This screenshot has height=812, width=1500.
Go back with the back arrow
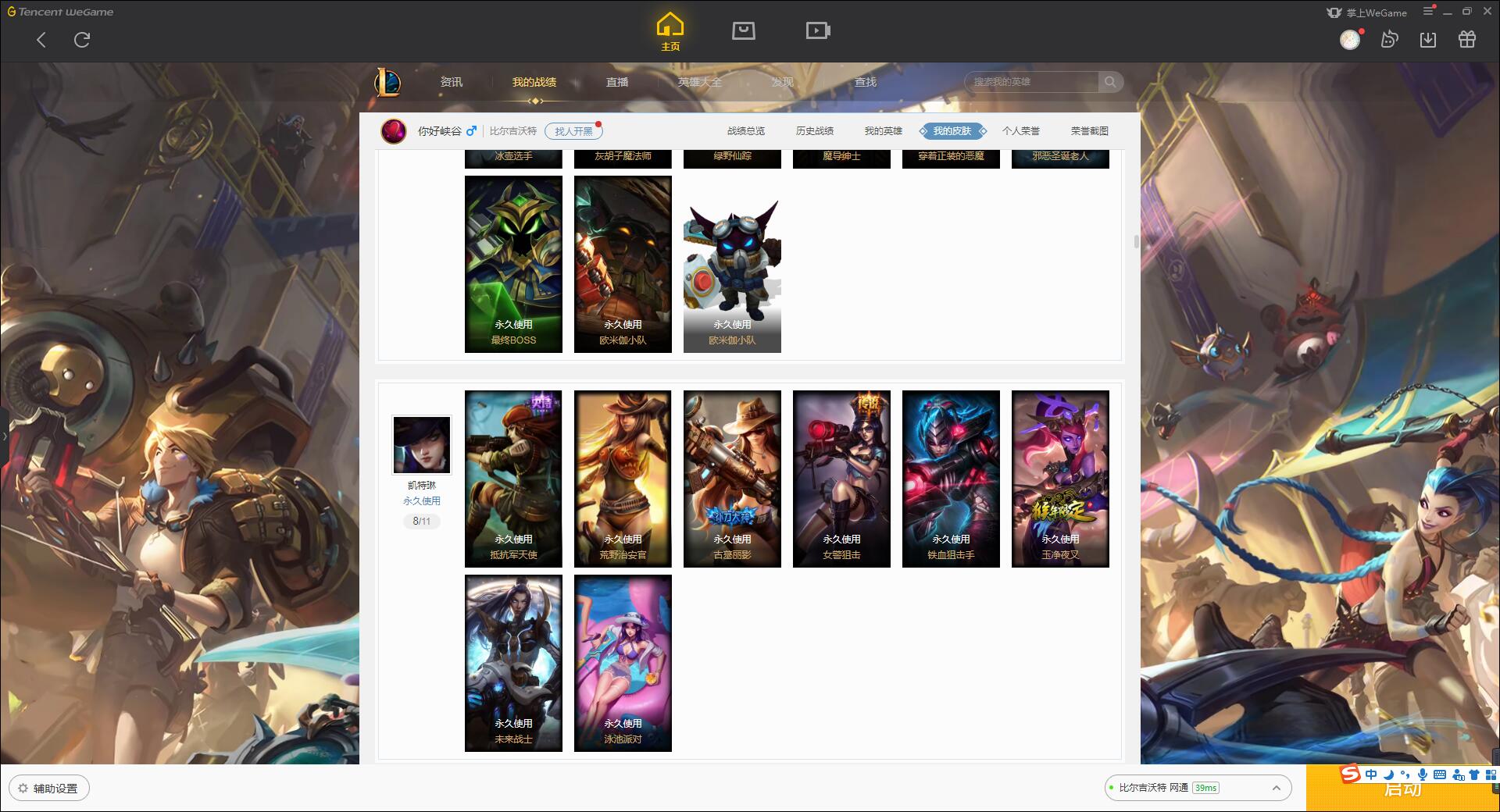pos(41,40)
